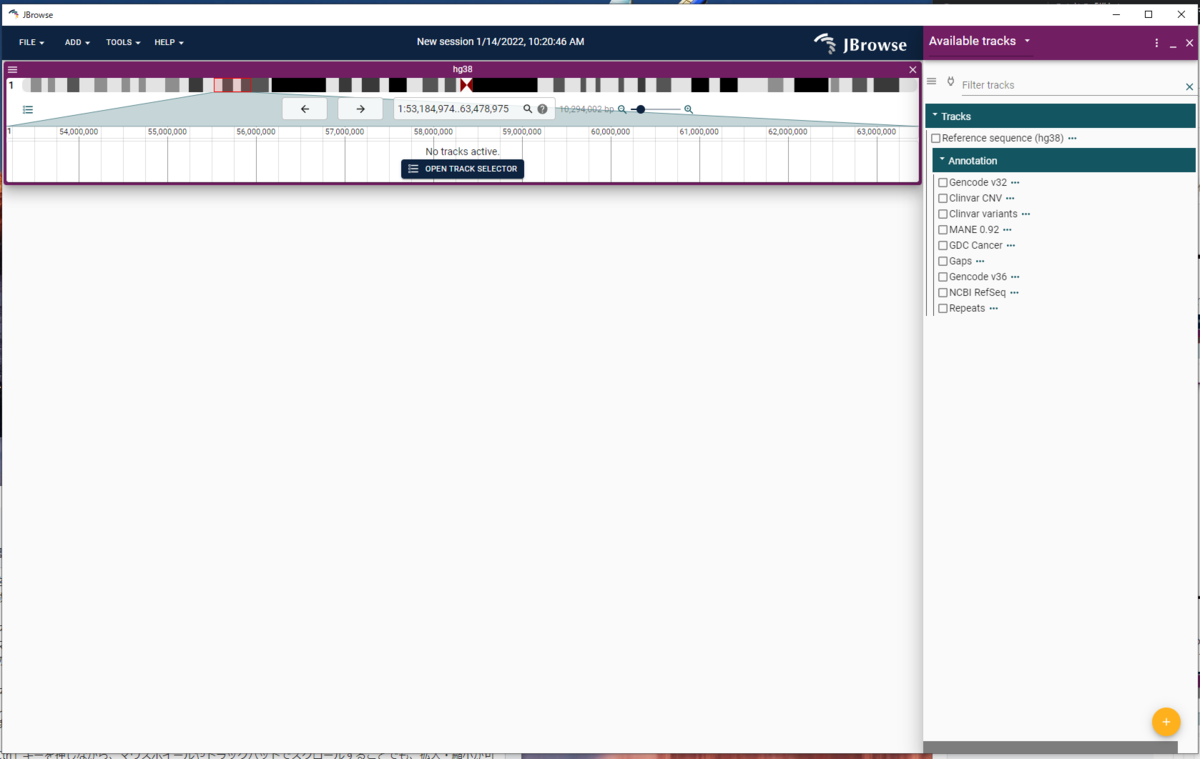Viewport: 1200px width, 759px height.
Task: Click the Filter tracks input field
Action: click(x=1071, y=85)
